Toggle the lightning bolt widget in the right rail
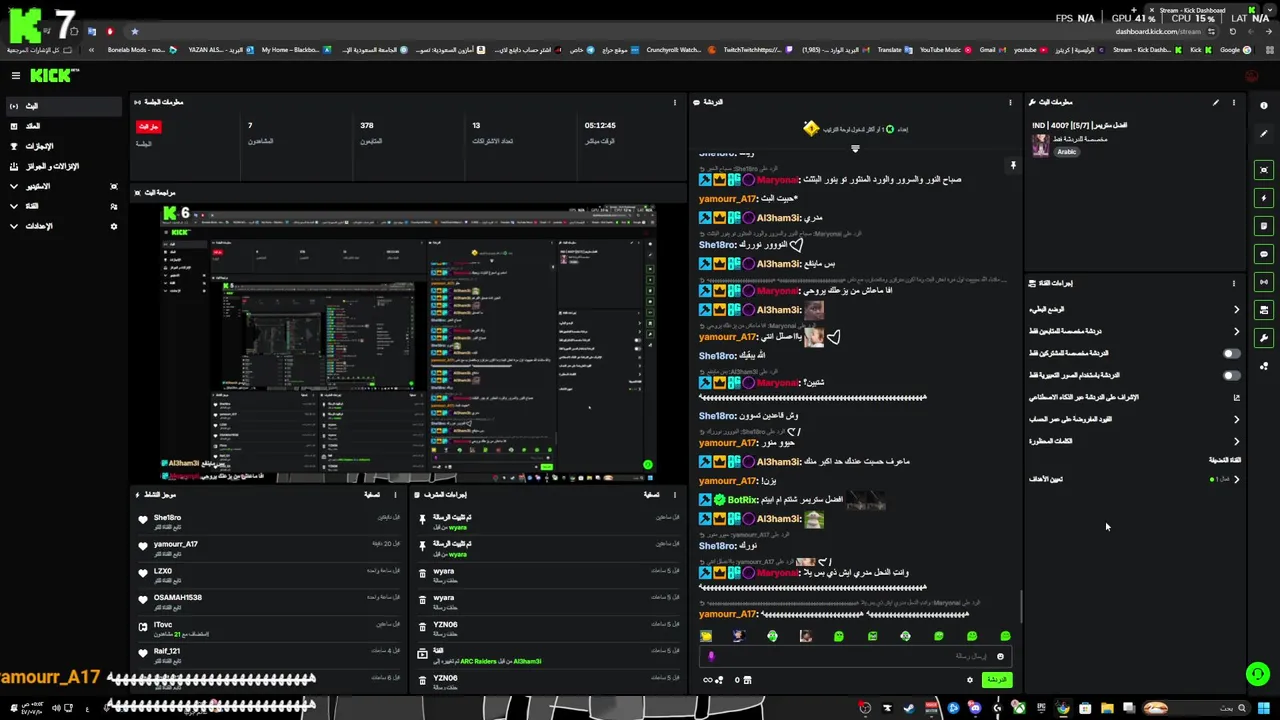 [1265, 198]
